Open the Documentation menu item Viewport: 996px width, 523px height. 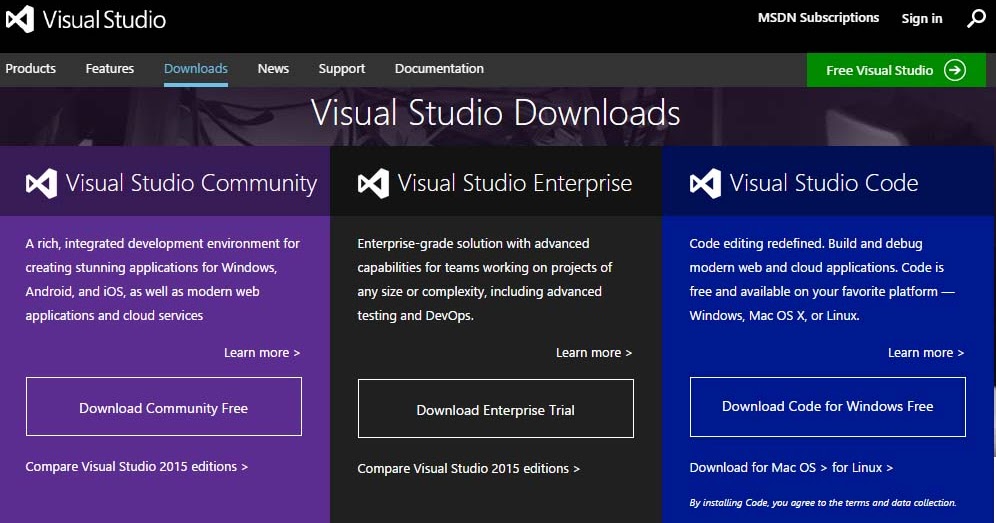point(439,69)
